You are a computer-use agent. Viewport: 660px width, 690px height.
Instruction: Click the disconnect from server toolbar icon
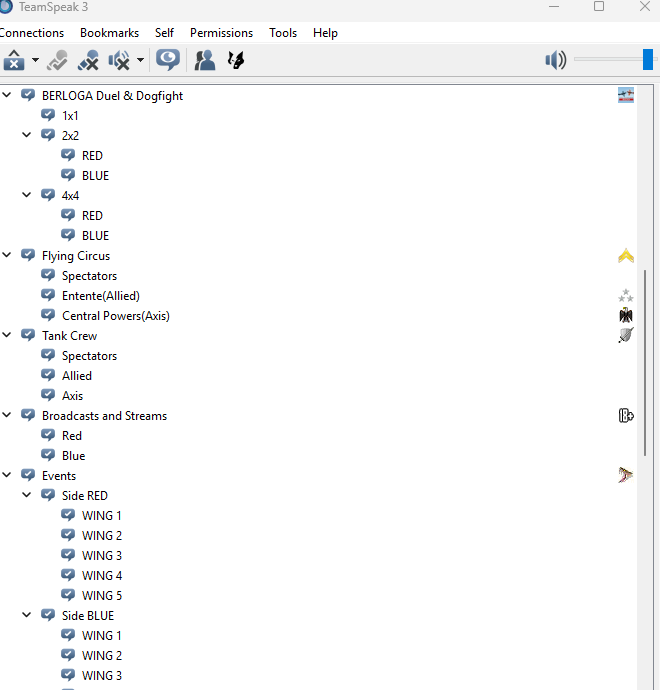pos(14,60)
